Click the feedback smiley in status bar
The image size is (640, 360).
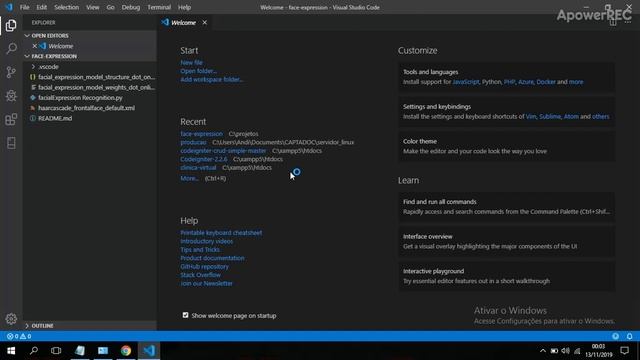pos(615,336)
